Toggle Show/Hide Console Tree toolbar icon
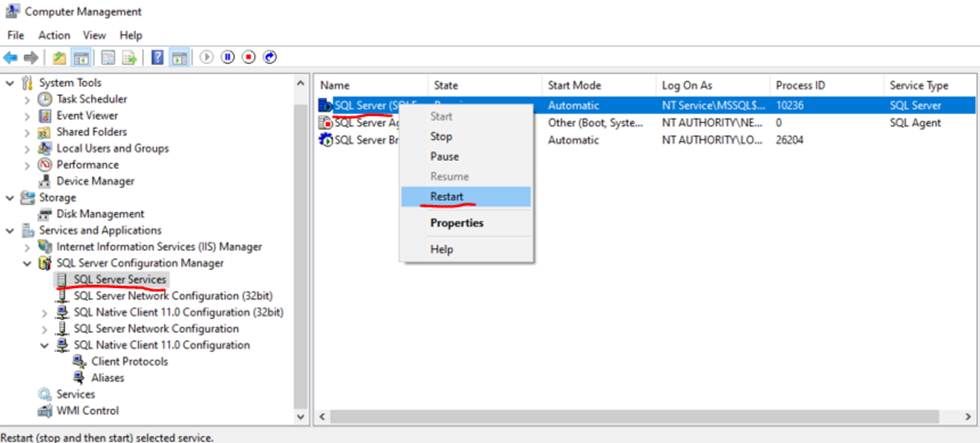Image resolution: width=980 pixels, height=443 pixels. pyautogui.click(x=81, y=57)
